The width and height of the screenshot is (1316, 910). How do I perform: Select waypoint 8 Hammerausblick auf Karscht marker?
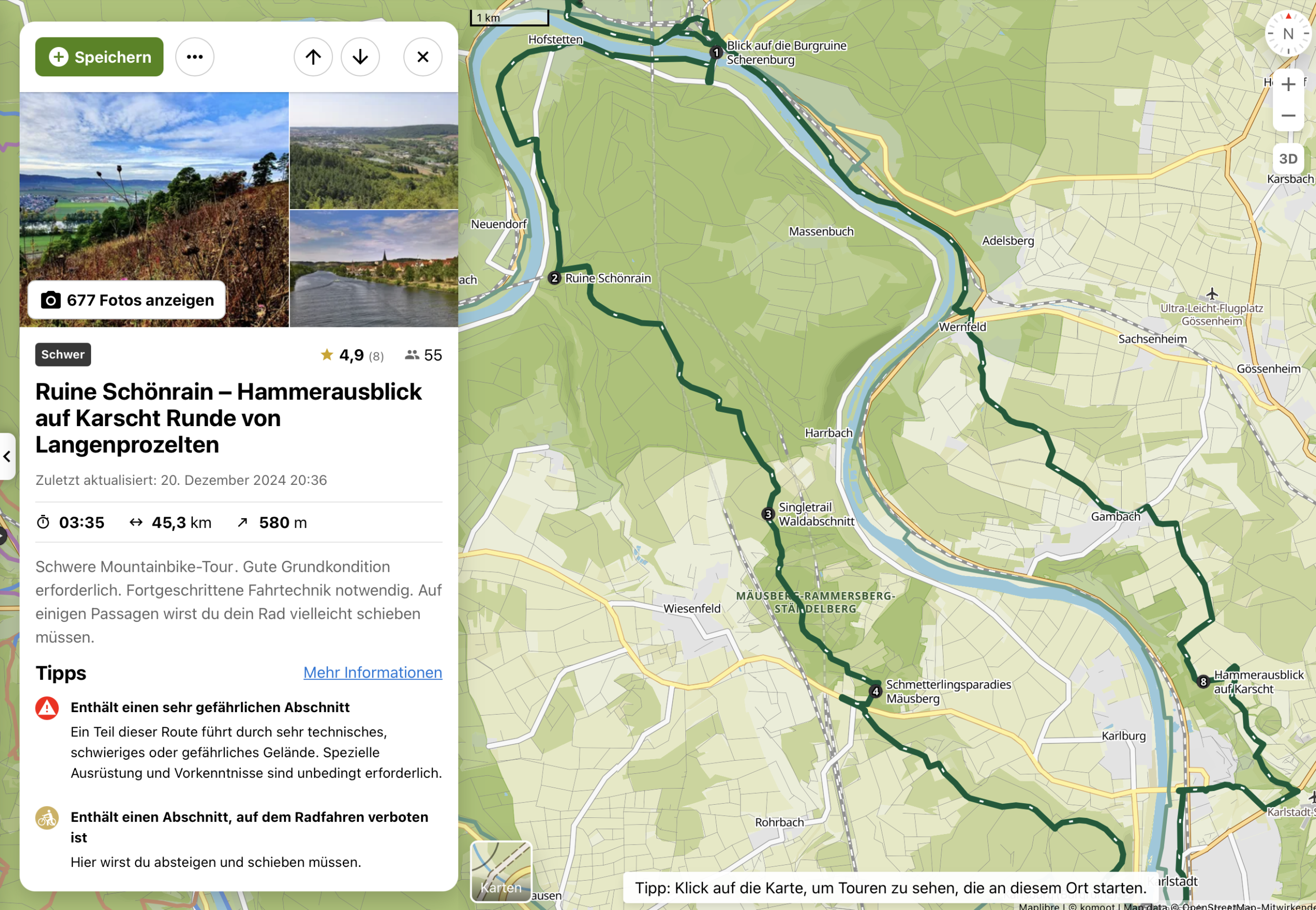click(x=1203, y=681)
